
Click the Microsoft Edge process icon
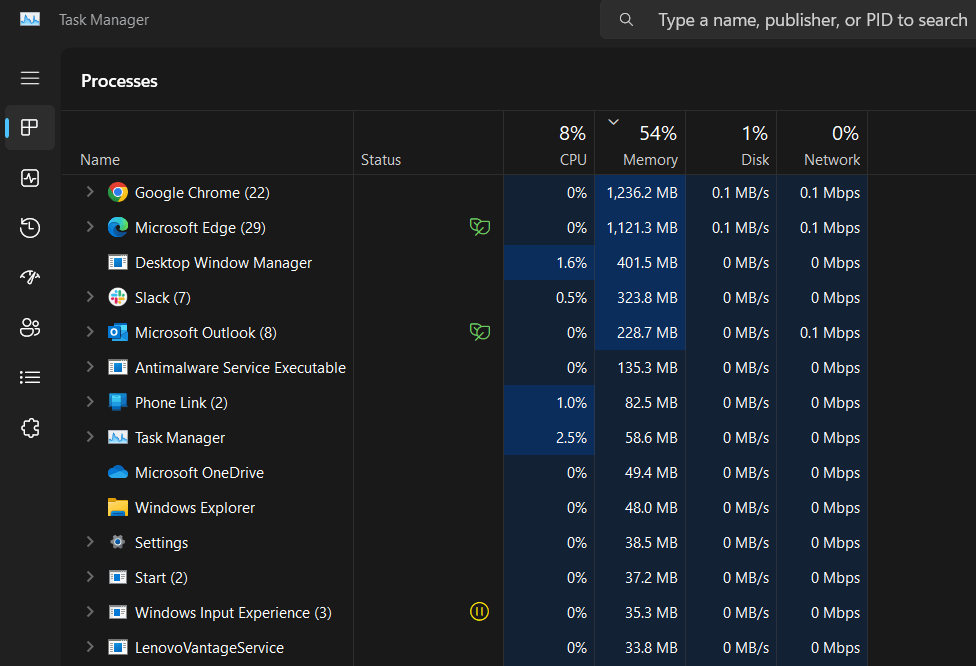point(118,227)
